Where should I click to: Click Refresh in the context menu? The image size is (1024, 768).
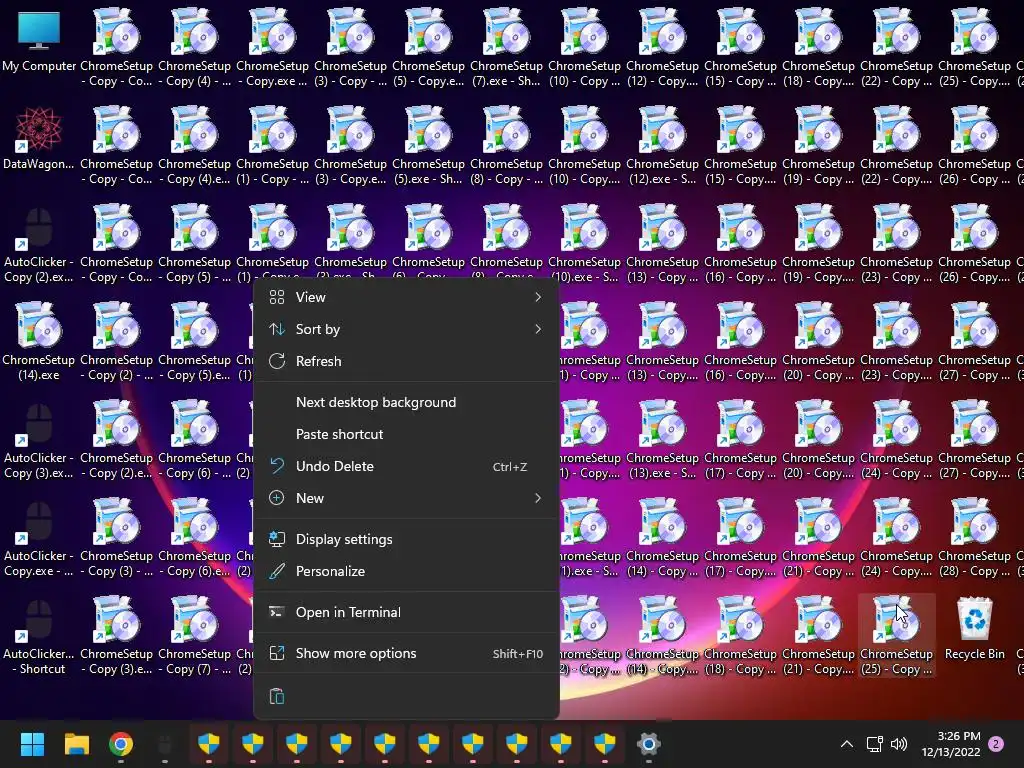[406, 361]
